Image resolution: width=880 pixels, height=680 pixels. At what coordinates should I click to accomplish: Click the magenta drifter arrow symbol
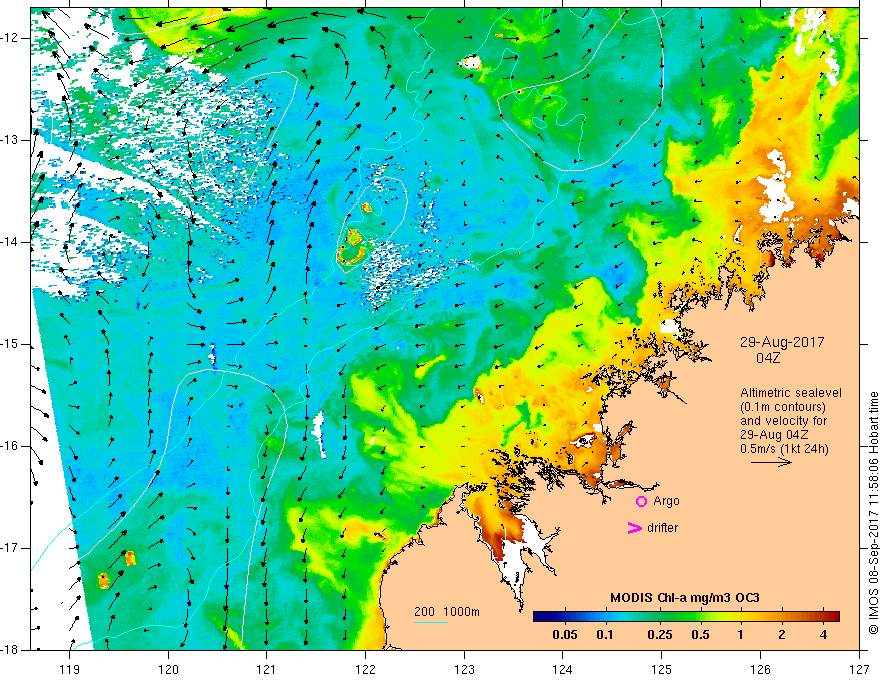tap(634, 528)
